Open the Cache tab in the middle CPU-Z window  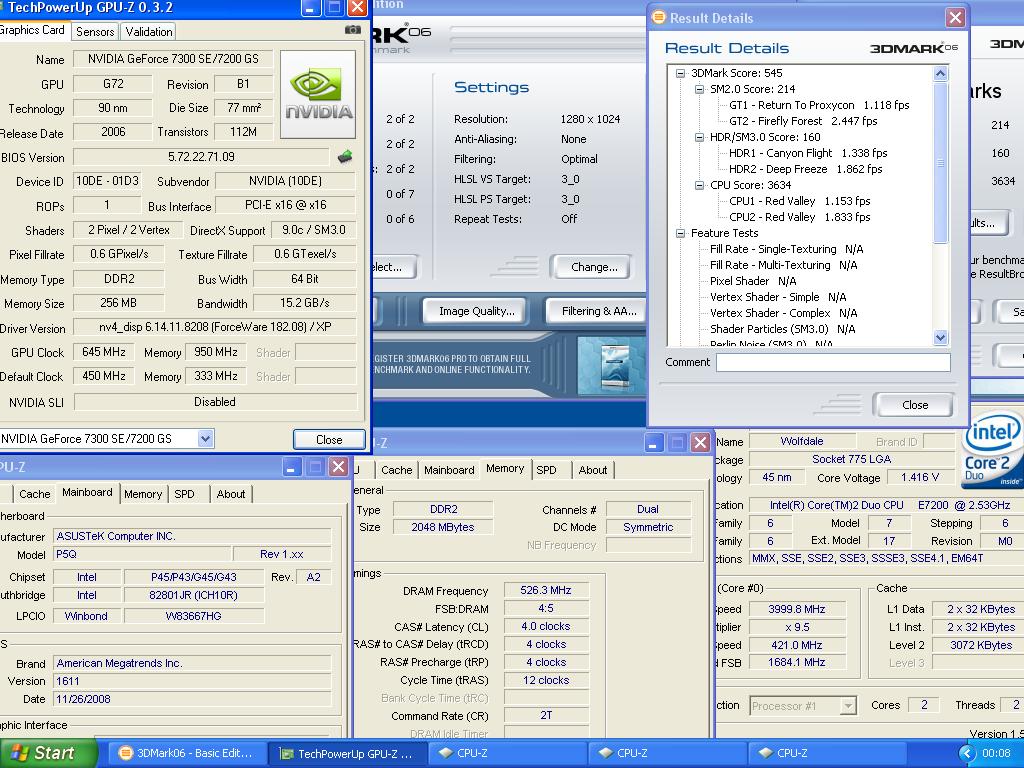click(x=396, y=470)
